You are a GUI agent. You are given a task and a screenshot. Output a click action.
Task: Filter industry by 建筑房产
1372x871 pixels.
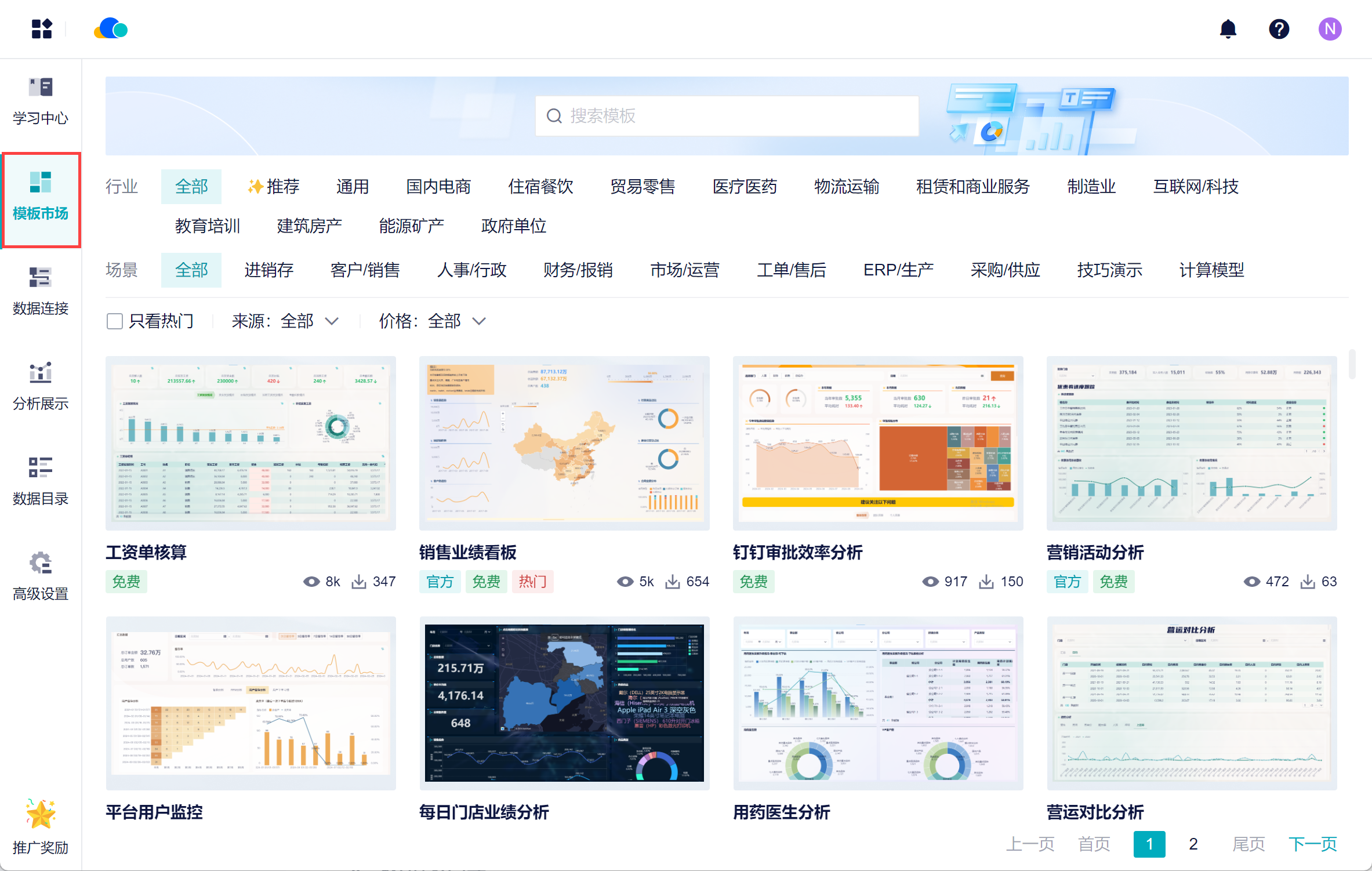pyautogui.click(x=310, y=226)
